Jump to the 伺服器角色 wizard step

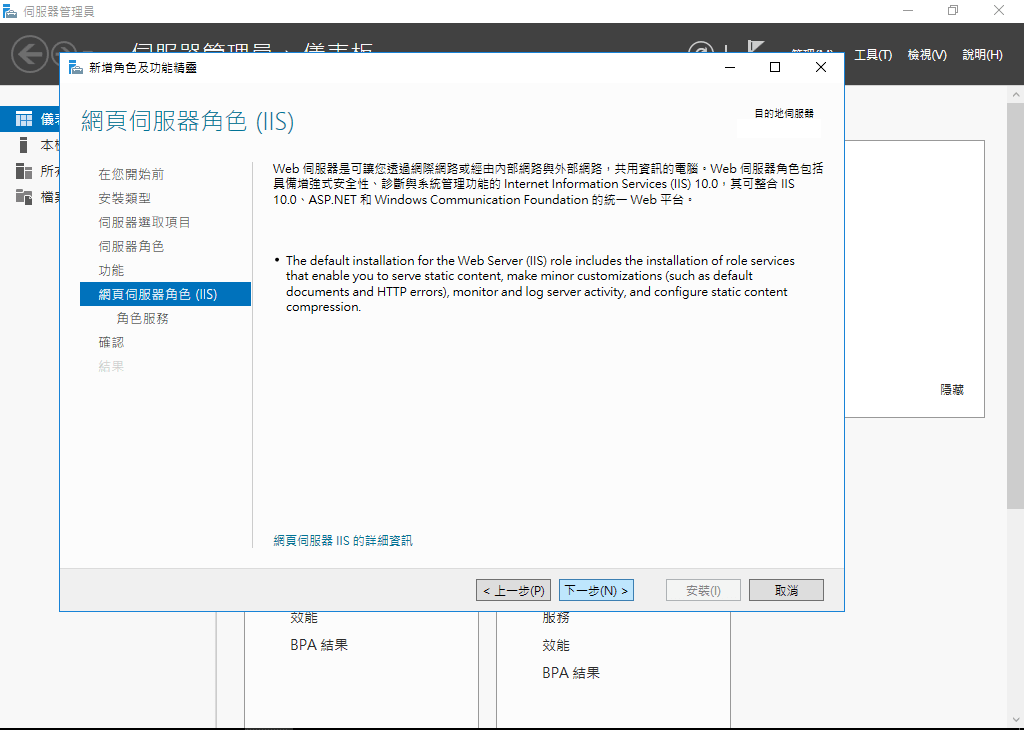click(131, 247)
